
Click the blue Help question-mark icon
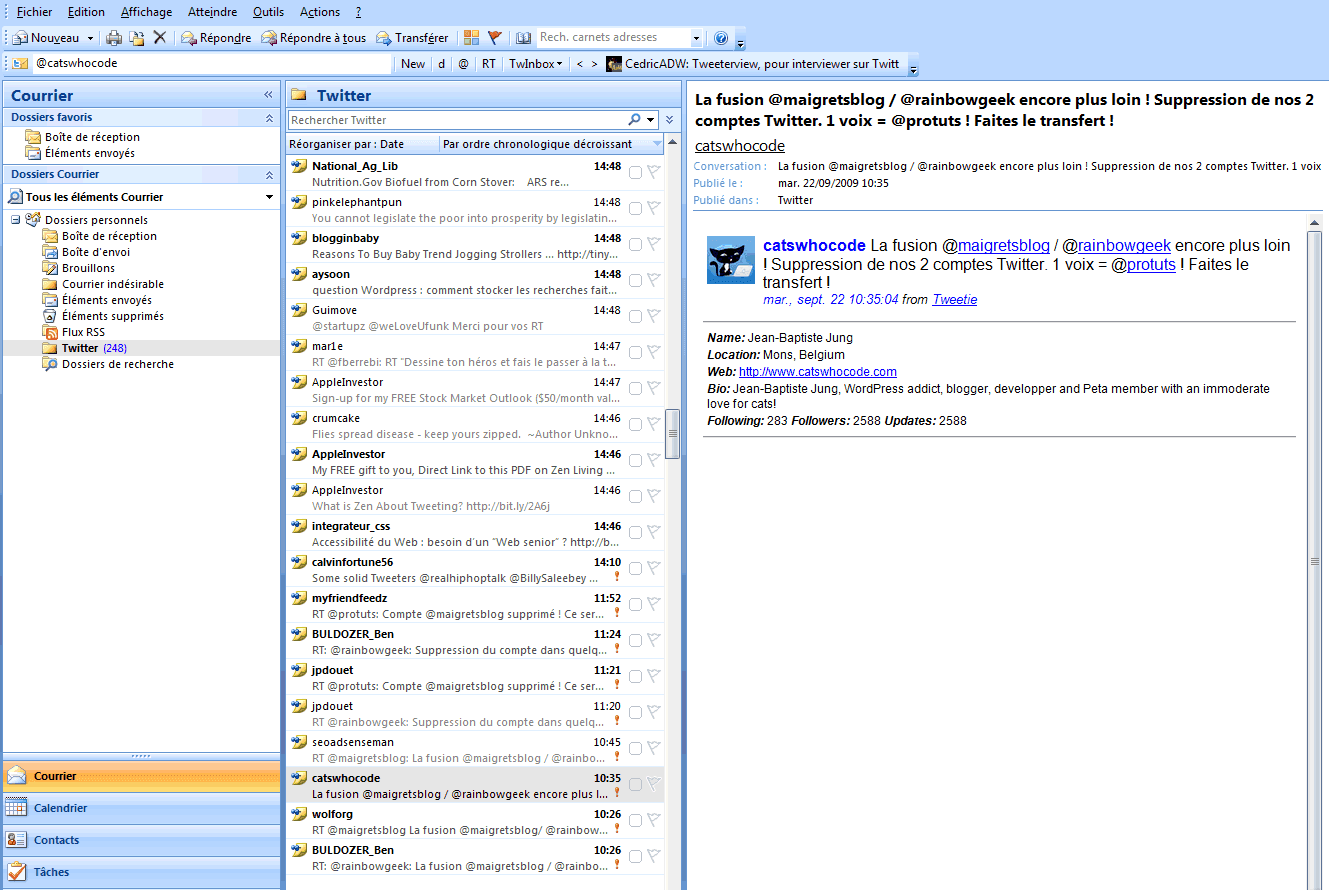721,38
